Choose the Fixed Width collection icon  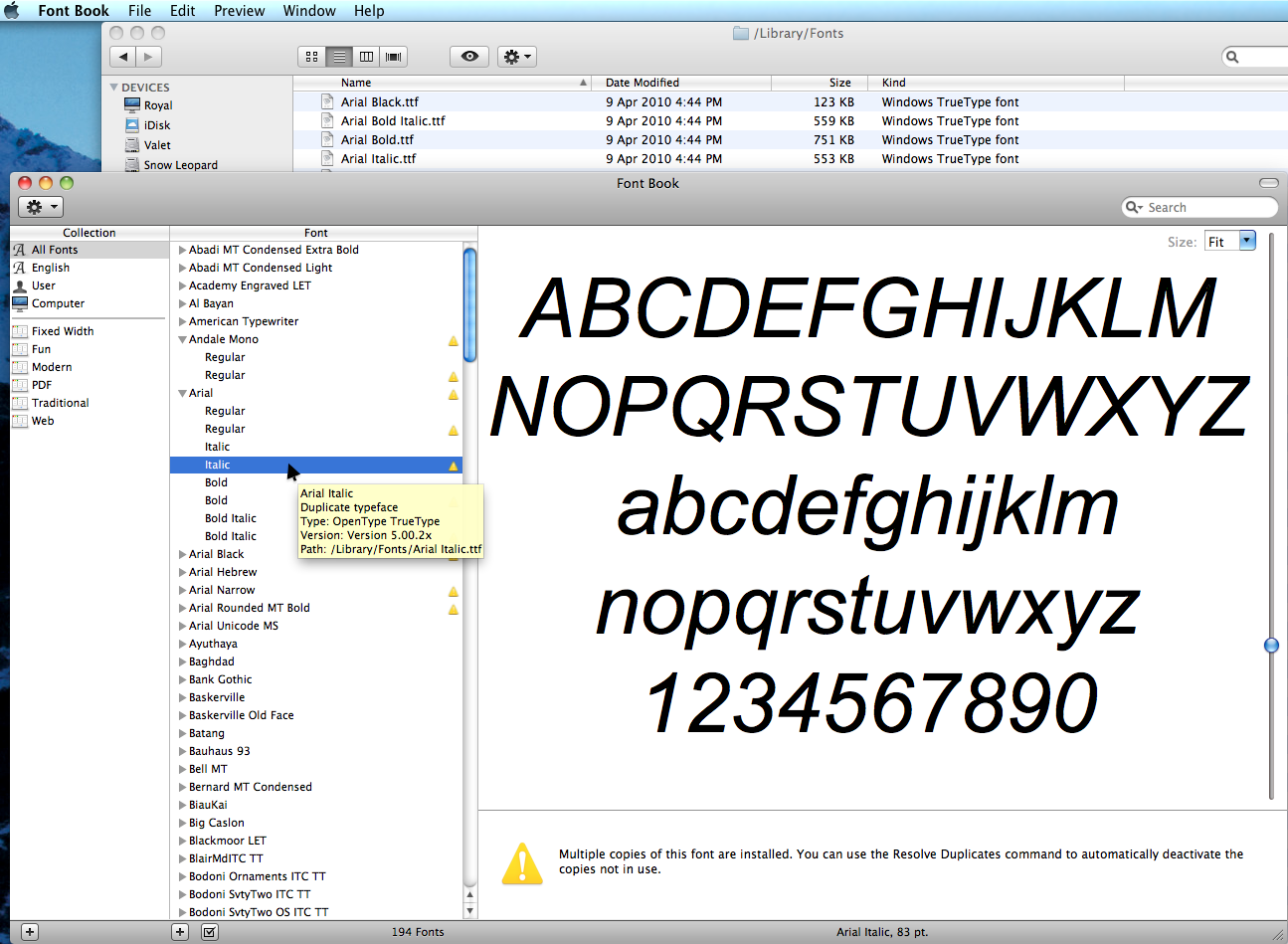pos(19,331)
